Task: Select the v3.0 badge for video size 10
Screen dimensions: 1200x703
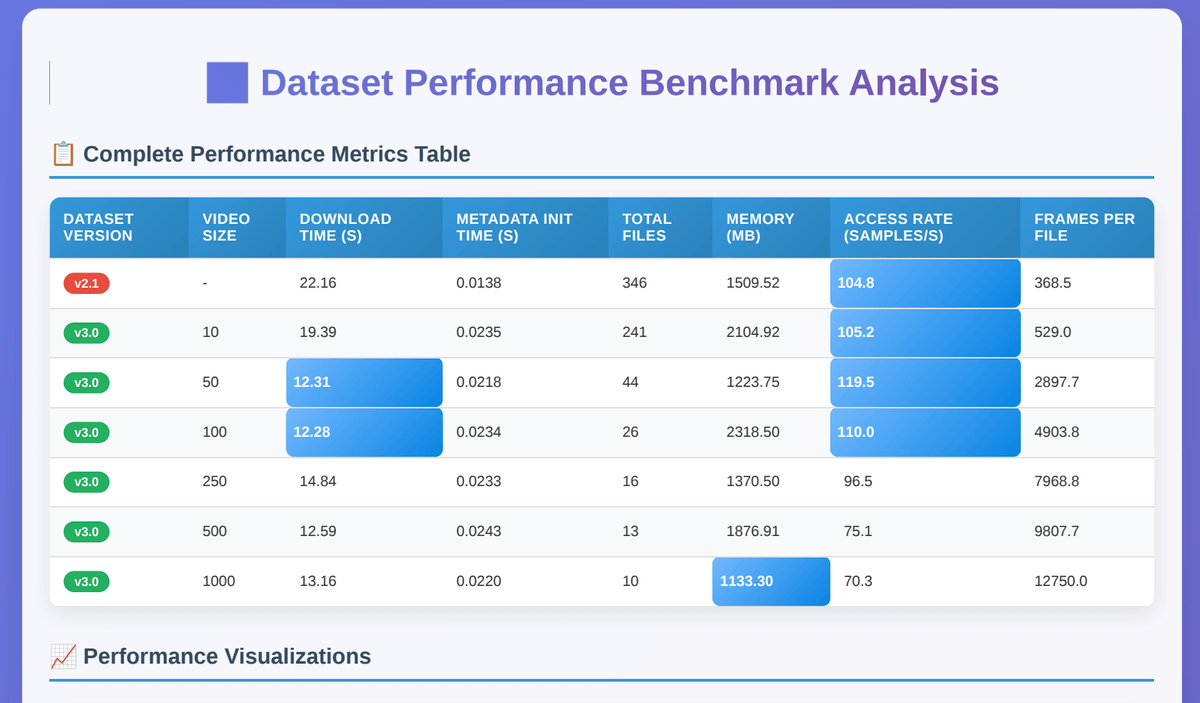Action: point(86,332)
